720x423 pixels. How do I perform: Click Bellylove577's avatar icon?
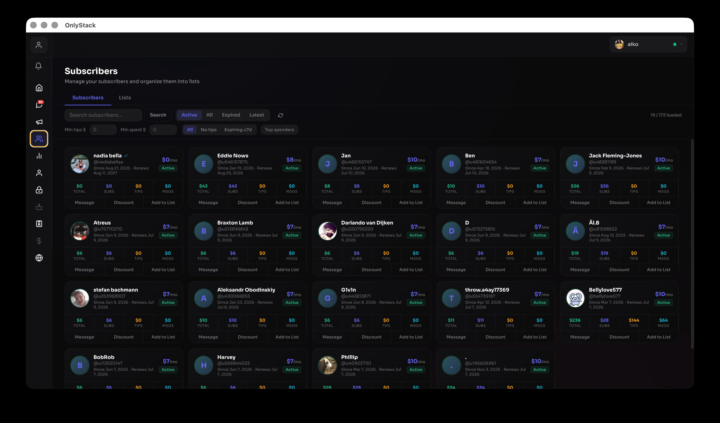pos(575,298)
